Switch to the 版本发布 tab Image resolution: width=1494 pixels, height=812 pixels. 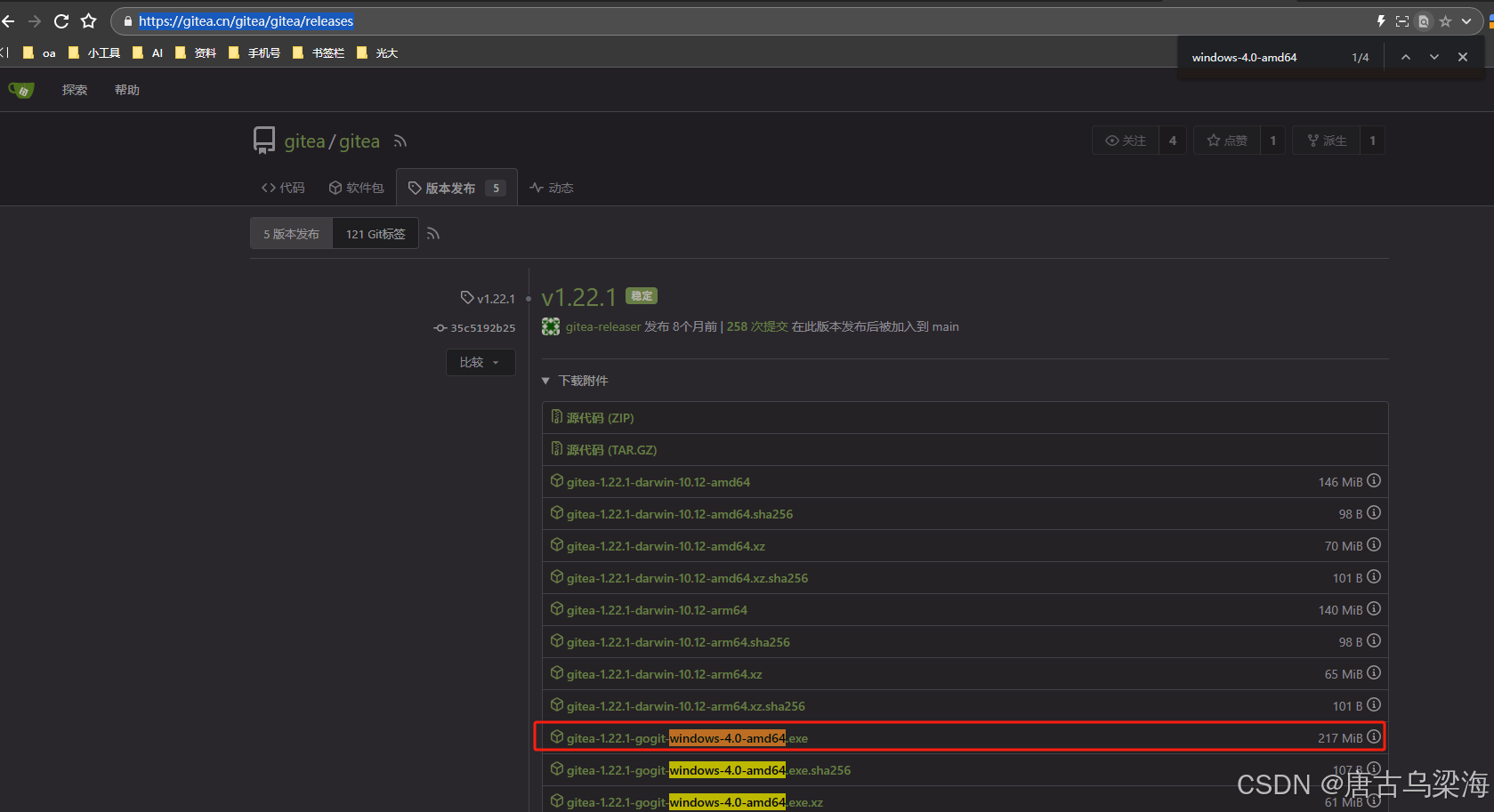[x=456, y=188]
